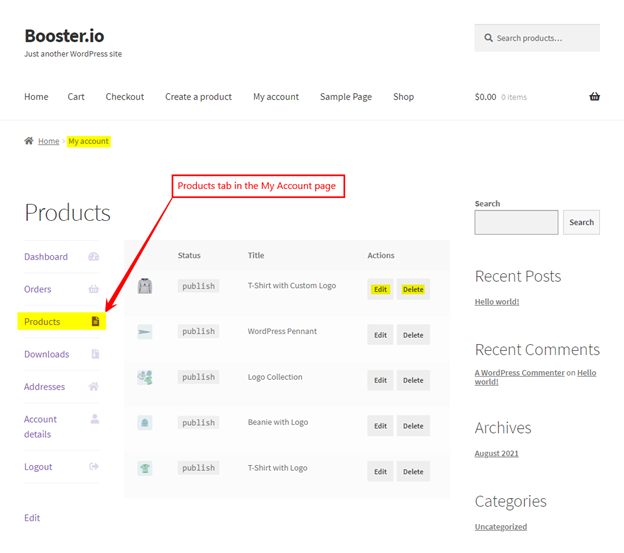Edit T-Shirt with Custom Logo product

[380, 289]
